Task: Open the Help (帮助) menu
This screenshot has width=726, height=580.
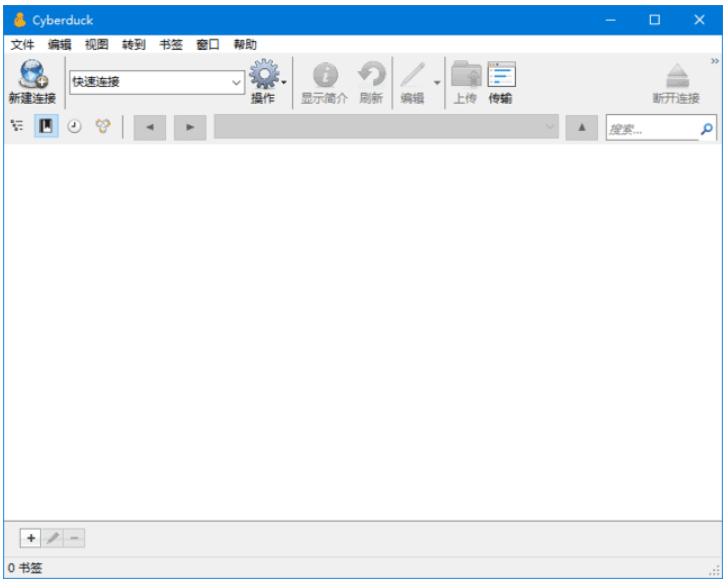Action: pos(245,44)
